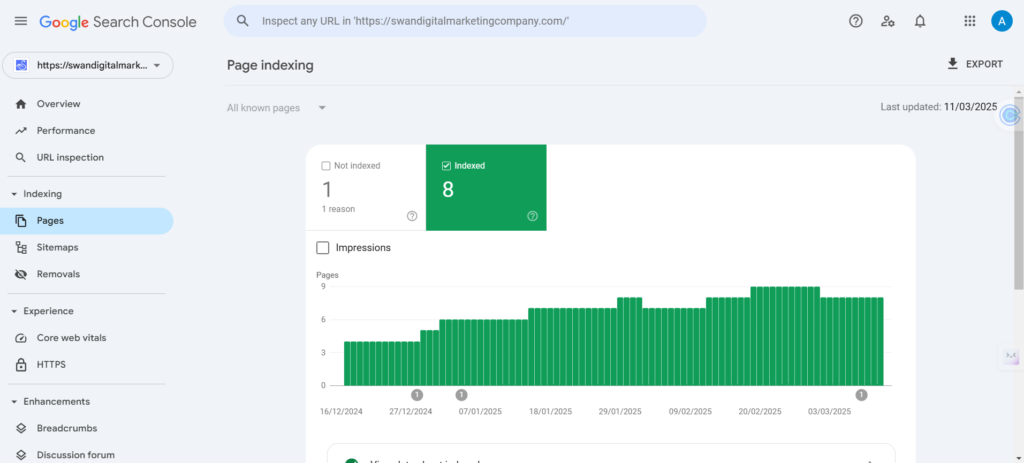Click the small purple side-panel widget
The width and height of the screenshot is (1024, 463).
(1011, 356)
